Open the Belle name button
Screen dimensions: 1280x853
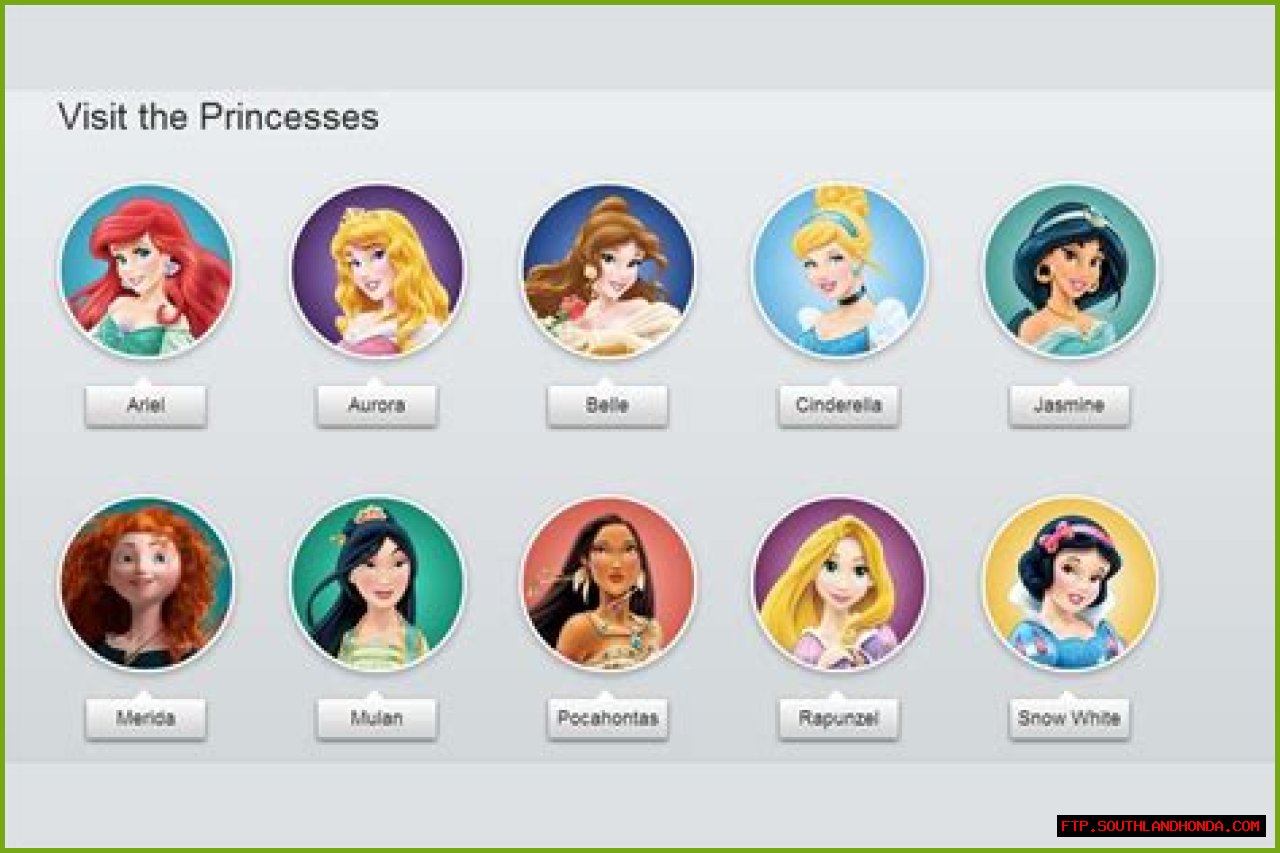point(607,406)
